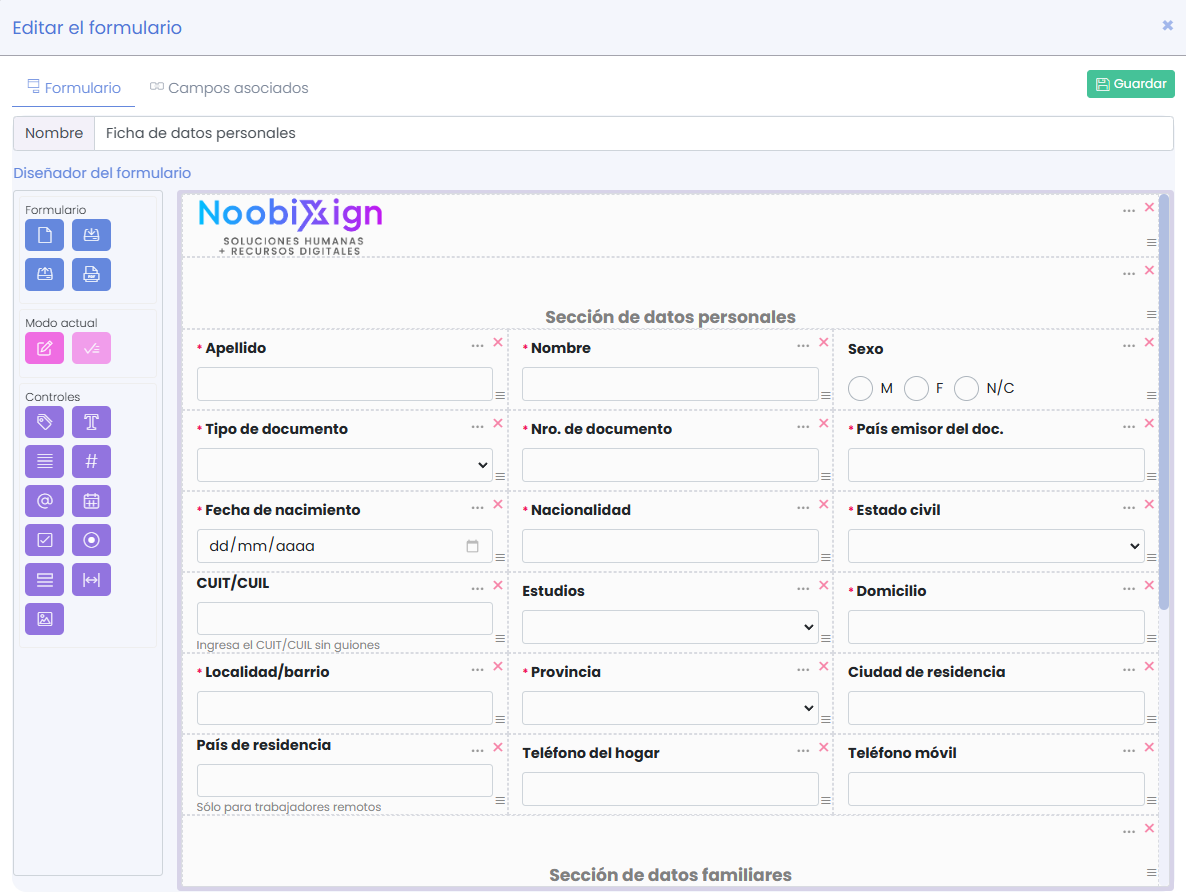
Task: Choose the F option for Sexo
Action: coord(915,388)
